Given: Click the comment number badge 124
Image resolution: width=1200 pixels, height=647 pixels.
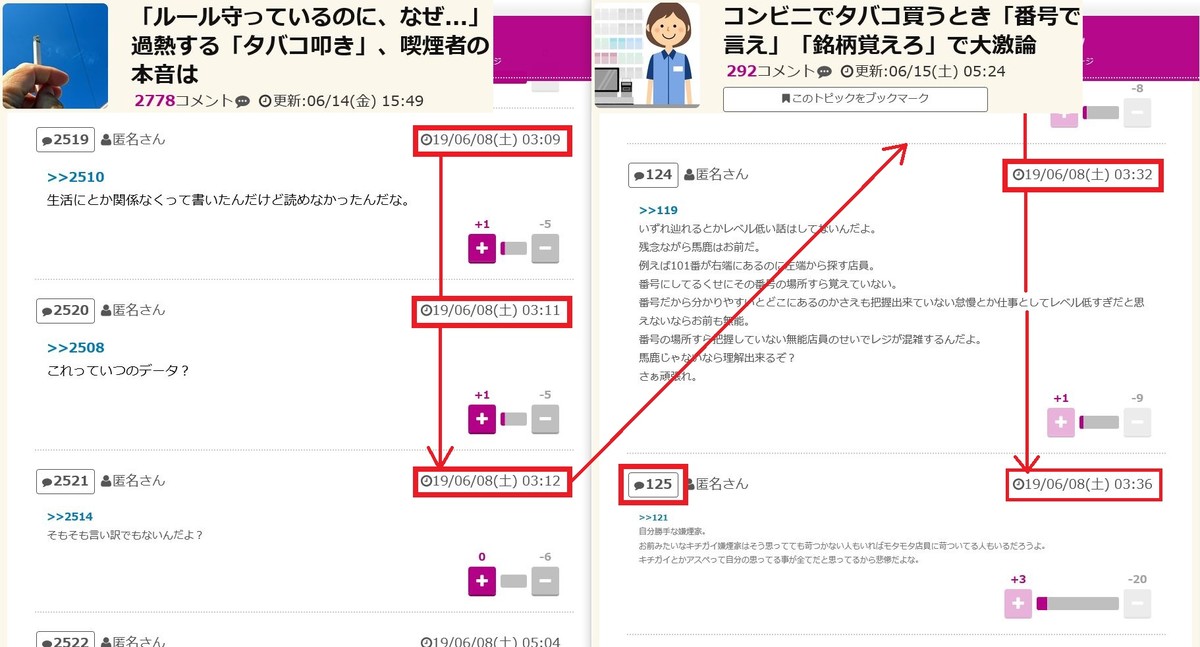Looking at the screenshot, I should click(x=653, y=175).
